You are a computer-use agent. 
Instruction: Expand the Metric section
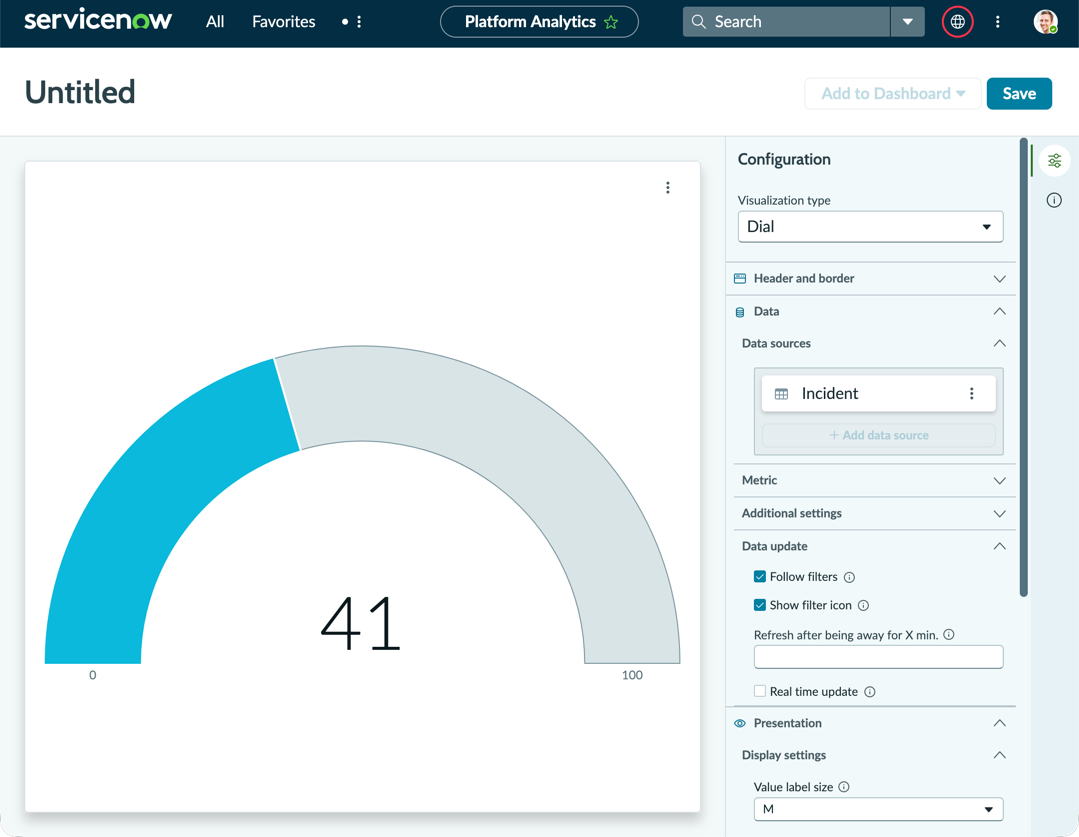coord(875,480)
